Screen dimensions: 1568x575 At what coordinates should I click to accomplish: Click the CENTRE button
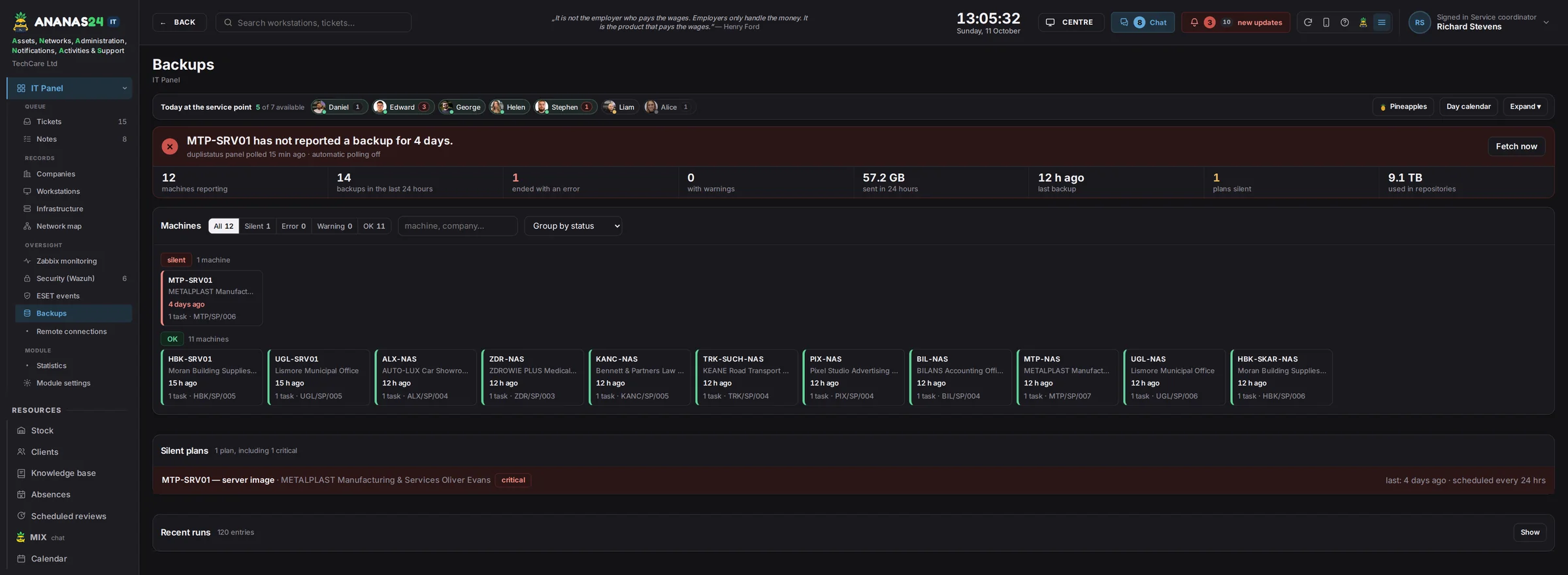pos(1071,22)
